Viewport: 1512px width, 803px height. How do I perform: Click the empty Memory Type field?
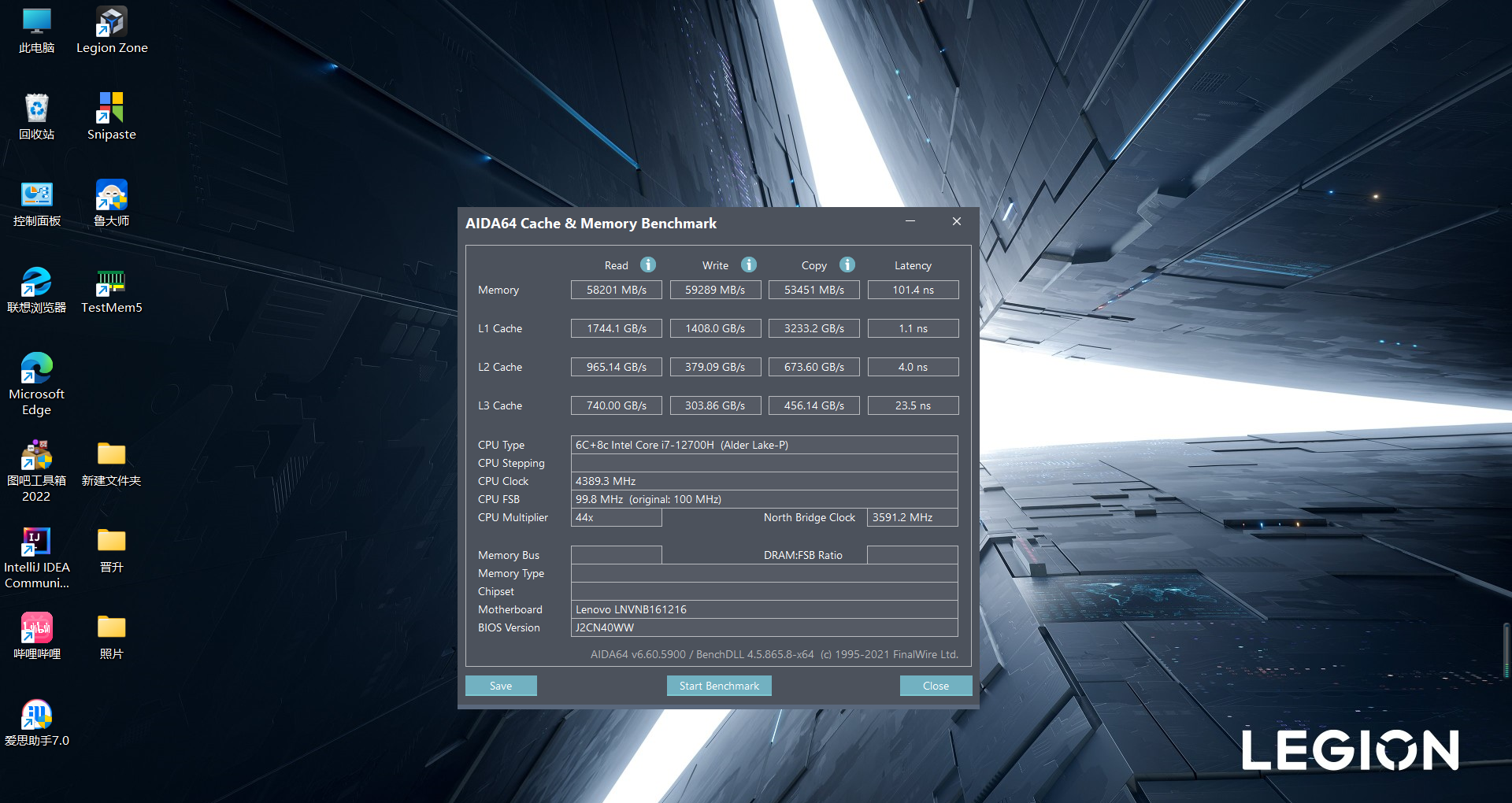pos(764,573)
